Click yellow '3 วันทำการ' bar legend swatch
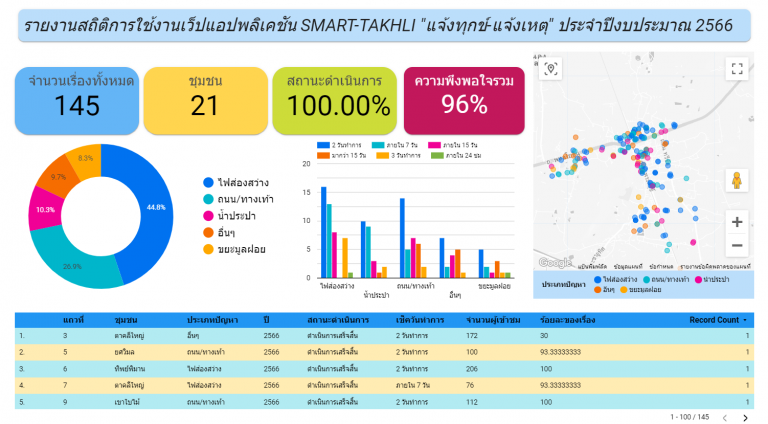Image resolution: width=768 pixels, height=424 pixels. 382,155
